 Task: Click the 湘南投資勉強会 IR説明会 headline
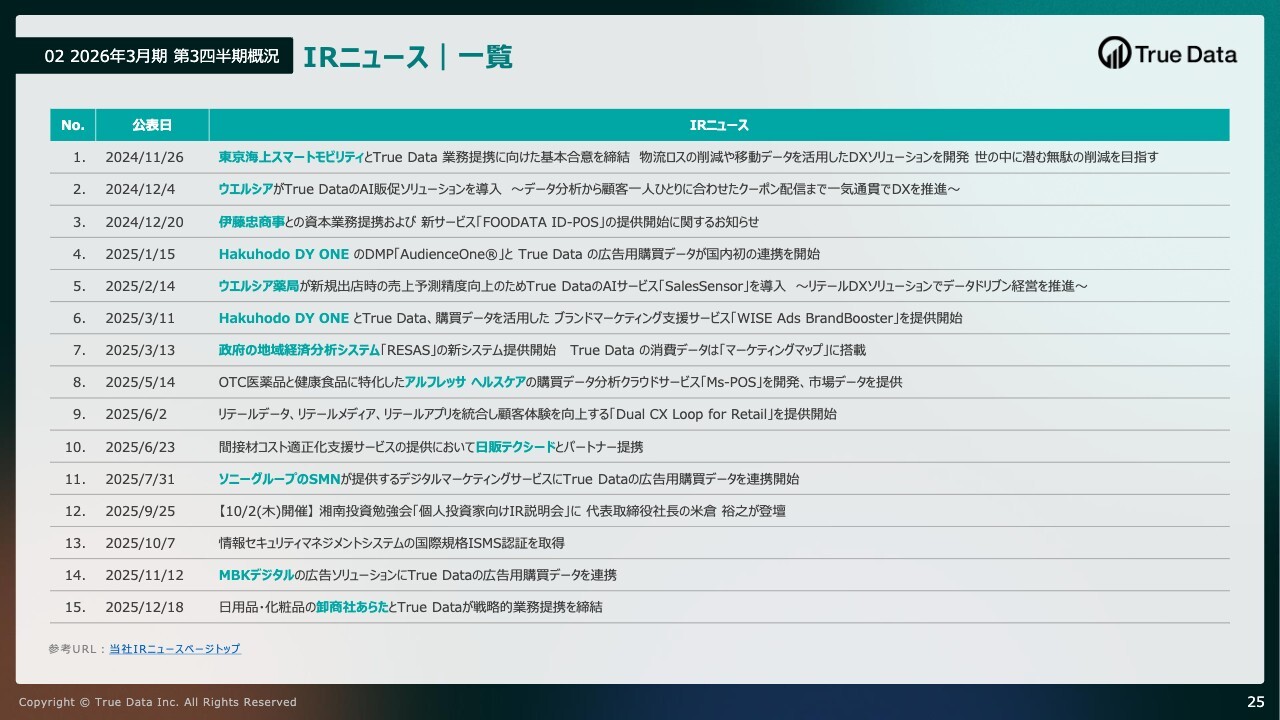[x=502, y=511]
